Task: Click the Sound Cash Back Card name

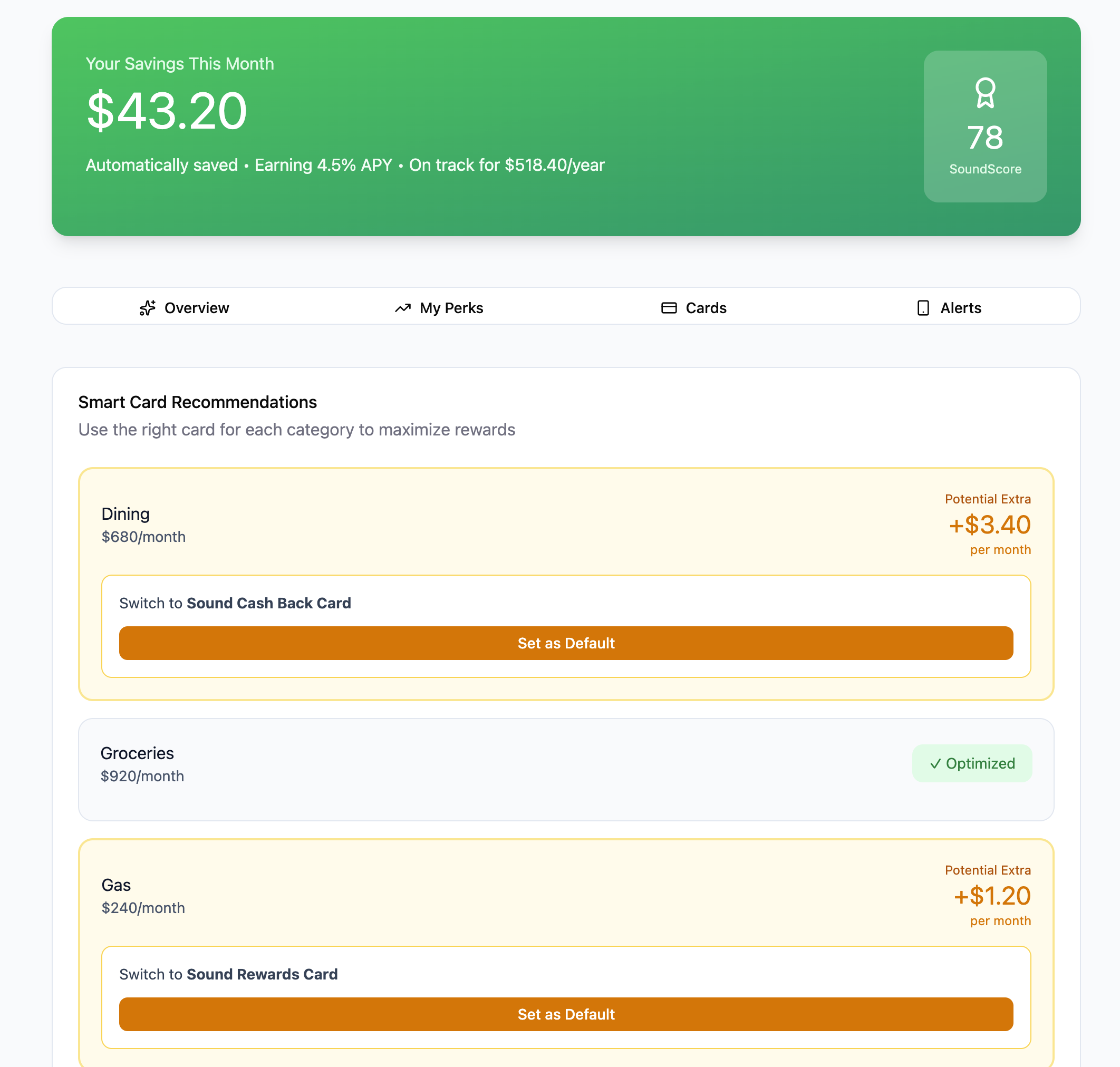Action: [268, 603]
